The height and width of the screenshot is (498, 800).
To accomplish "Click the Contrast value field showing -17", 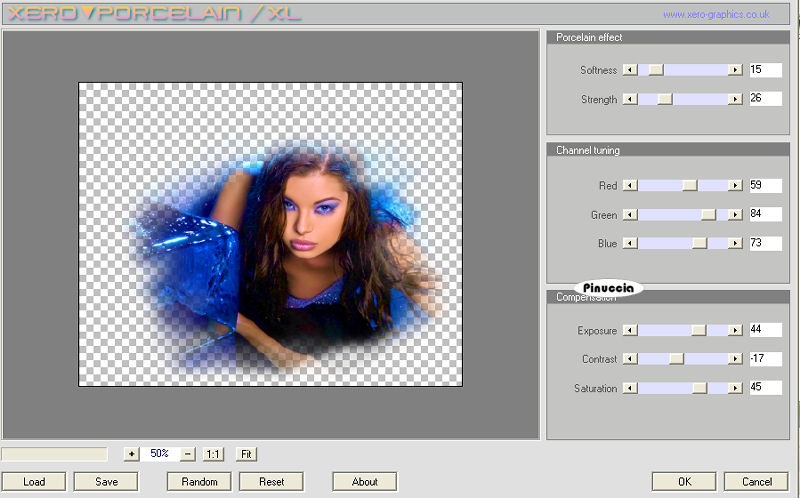I will pos(765,359).
